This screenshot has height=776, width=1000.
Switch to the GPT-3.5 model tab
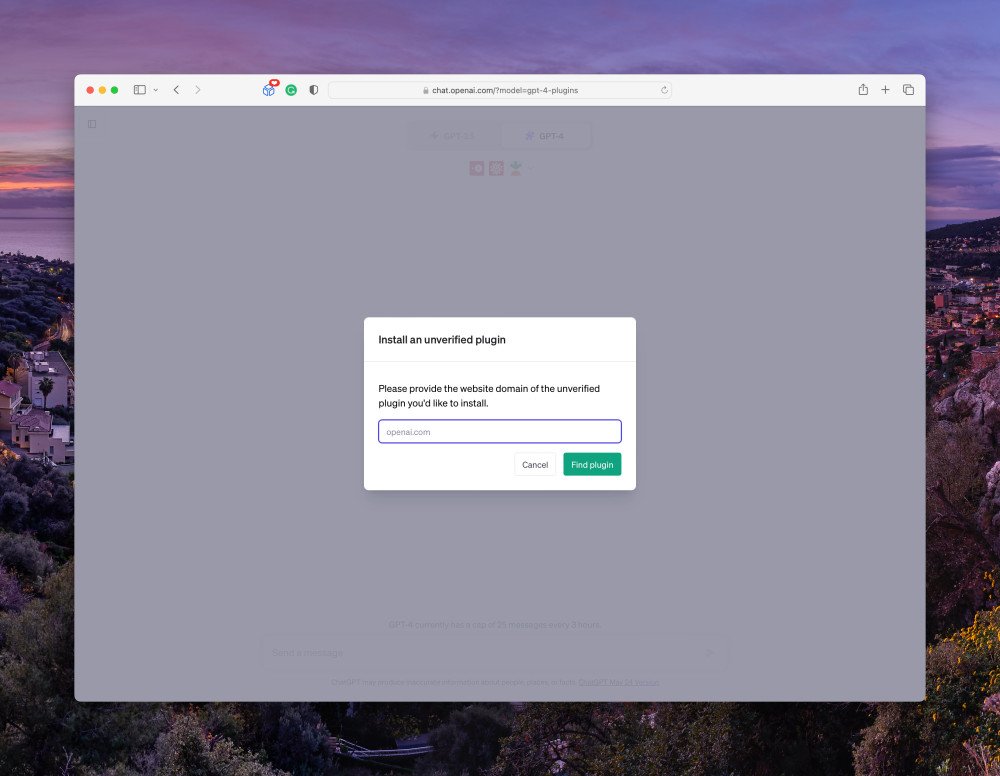point(453,136)
